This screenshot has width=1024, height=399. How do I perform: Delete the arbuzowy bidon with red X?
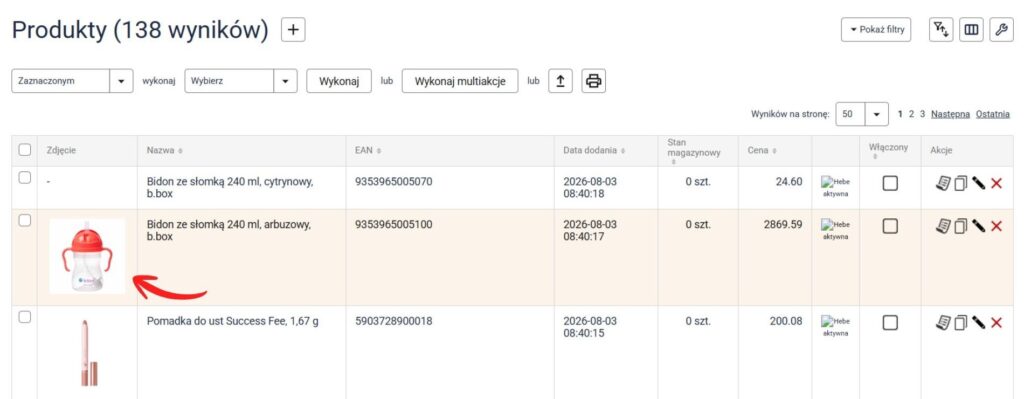(996, 226)
